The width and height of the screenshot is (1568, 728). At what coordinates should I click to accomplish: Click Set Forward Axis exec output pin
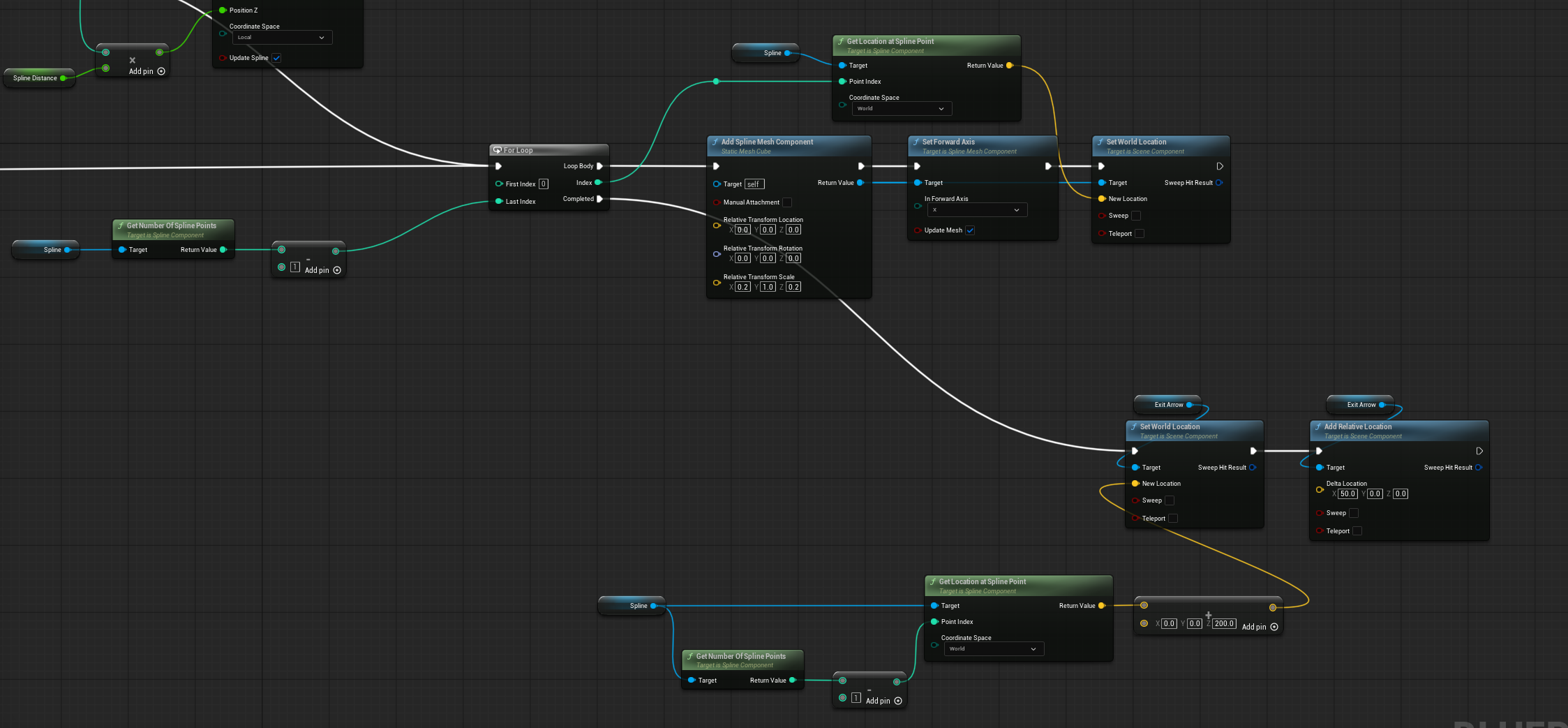[x=1048, y=166]
